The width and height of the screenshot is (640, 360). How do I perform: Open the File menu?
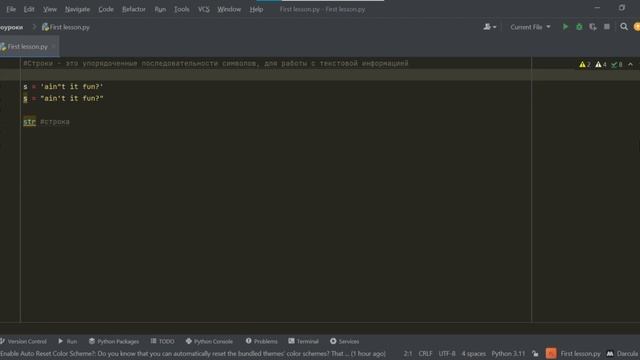click(11, 9)
